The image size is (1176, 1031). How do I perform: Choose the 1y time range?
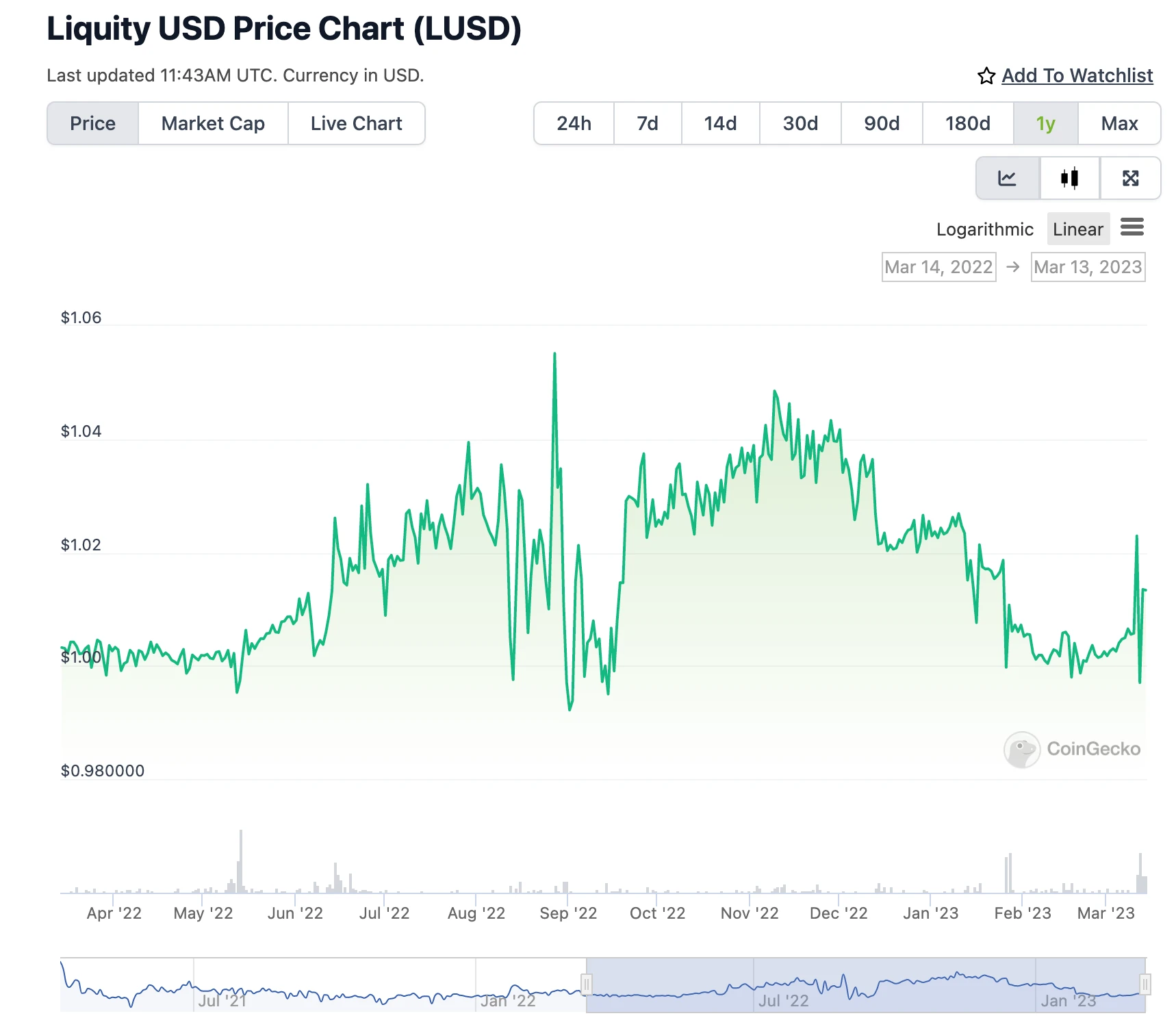[x=1046, y=123]
